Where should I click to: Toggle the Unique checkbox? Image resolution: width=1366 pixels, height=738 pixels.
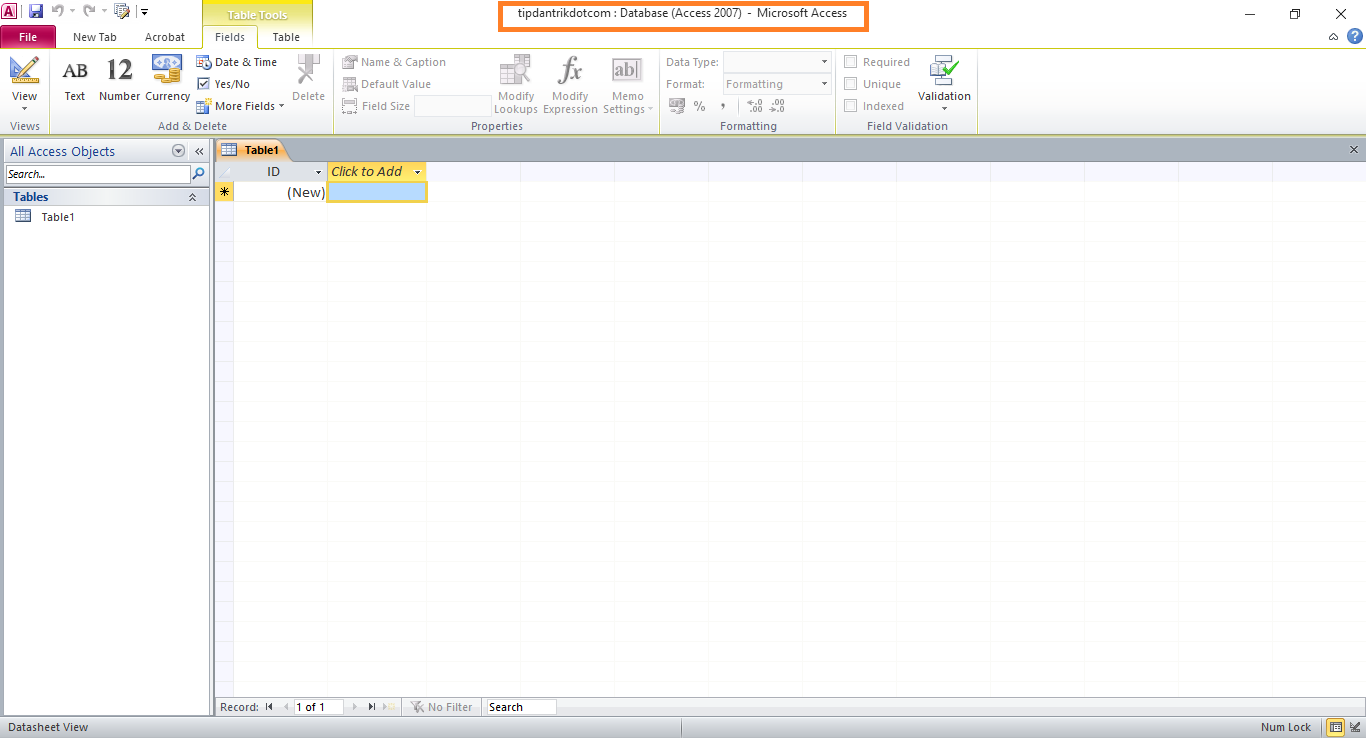point(851,84)
